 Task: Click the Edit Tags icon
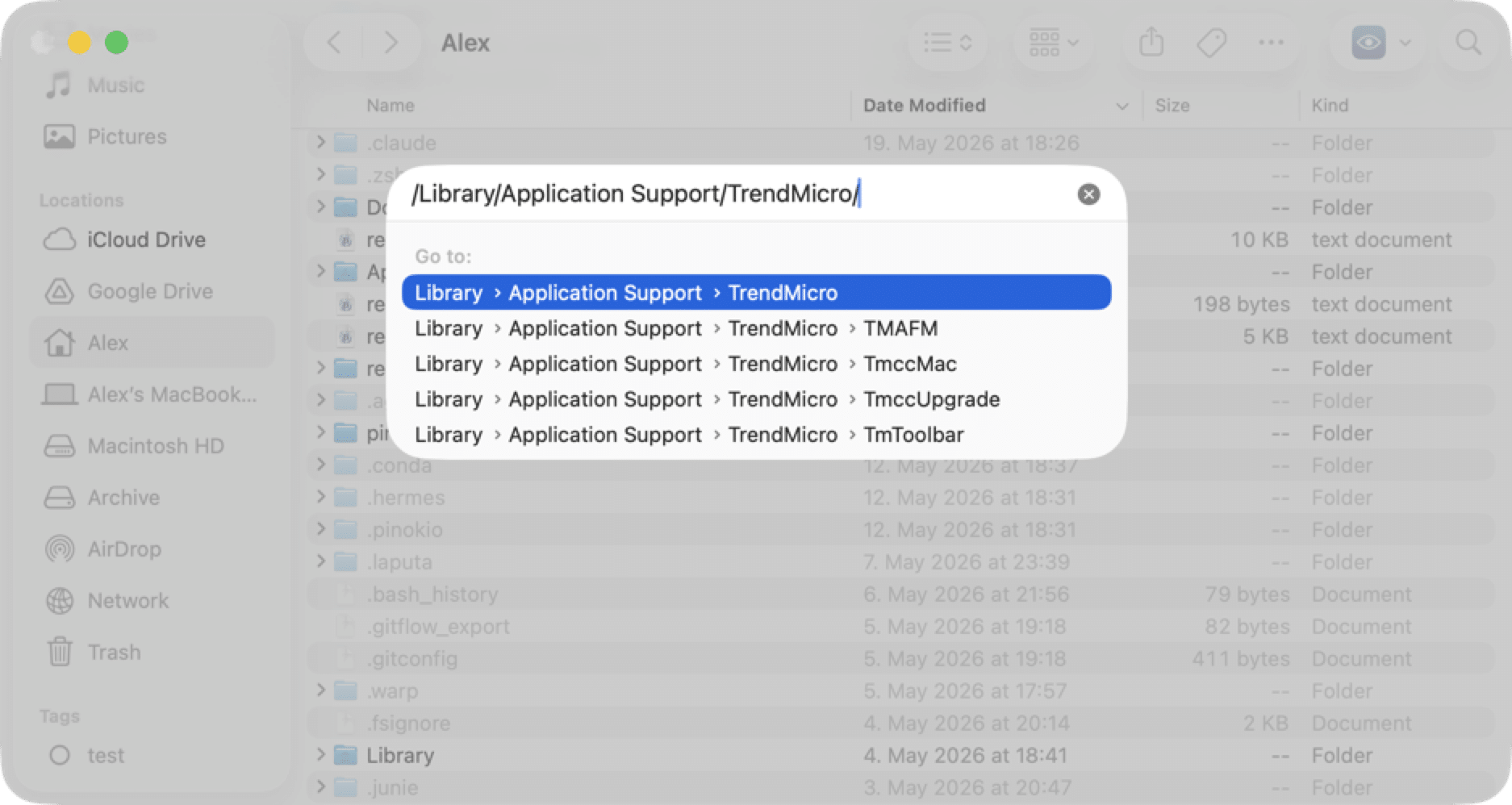1211,42
